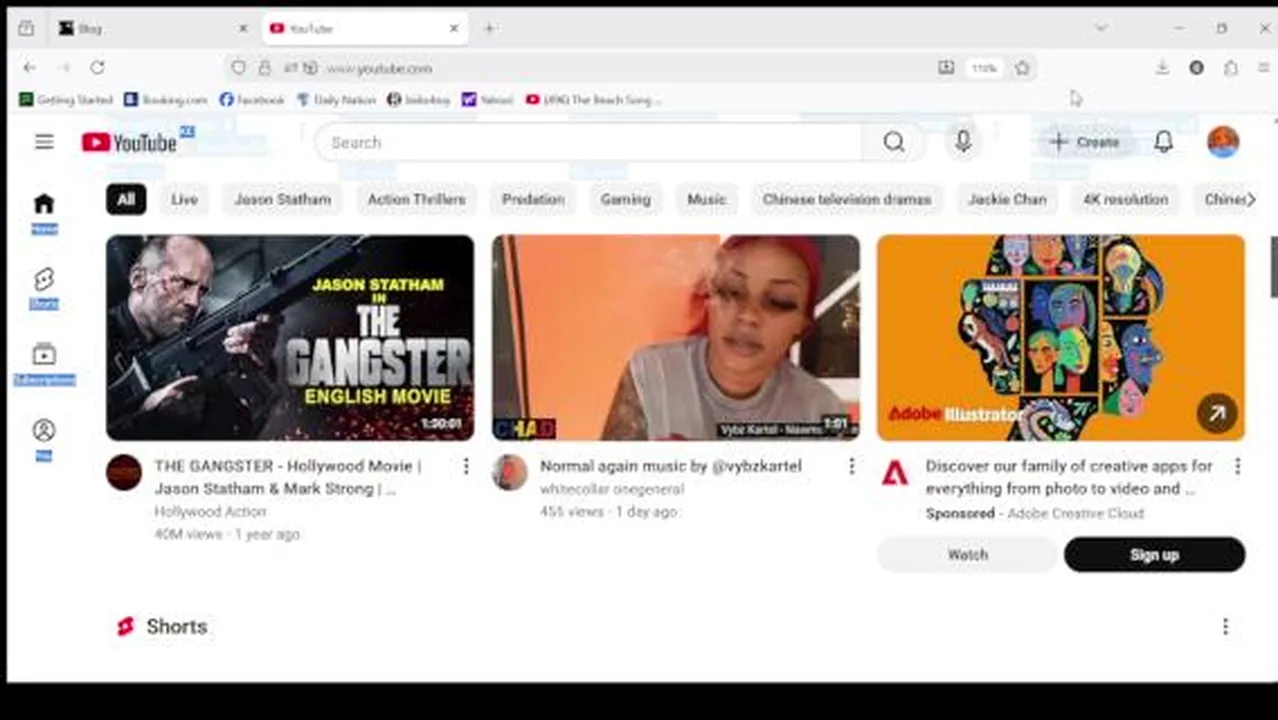
Task: Switch to the Blog browser tab
Action: pos(151,29)
